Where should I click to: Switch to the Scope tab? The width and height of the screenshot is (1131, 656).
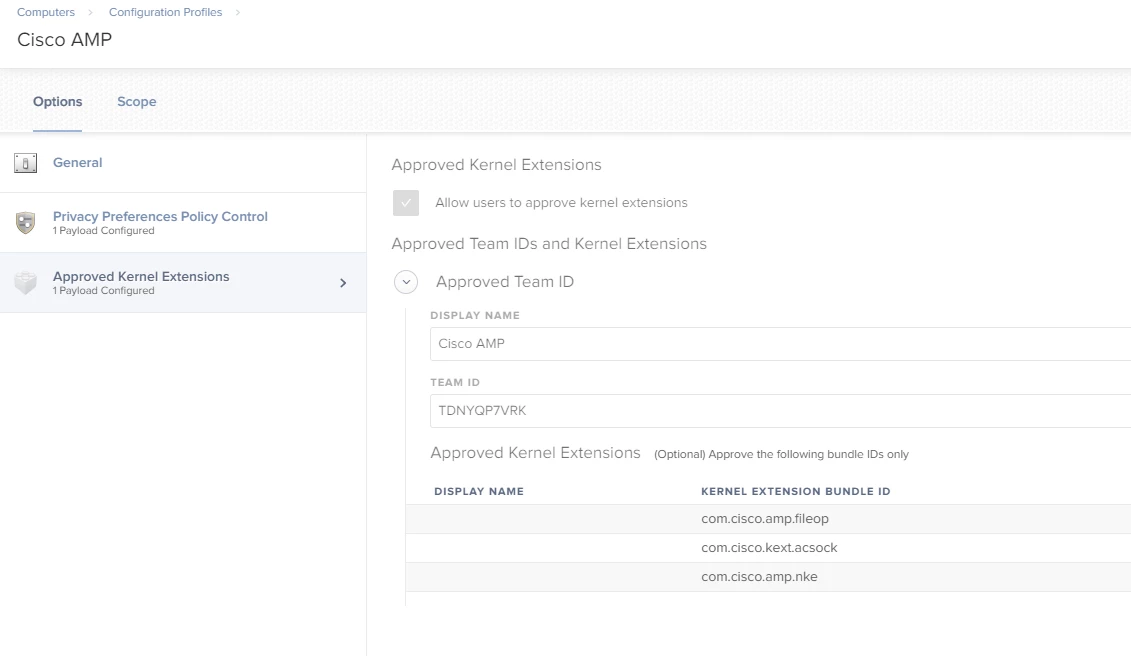point(137,102)
